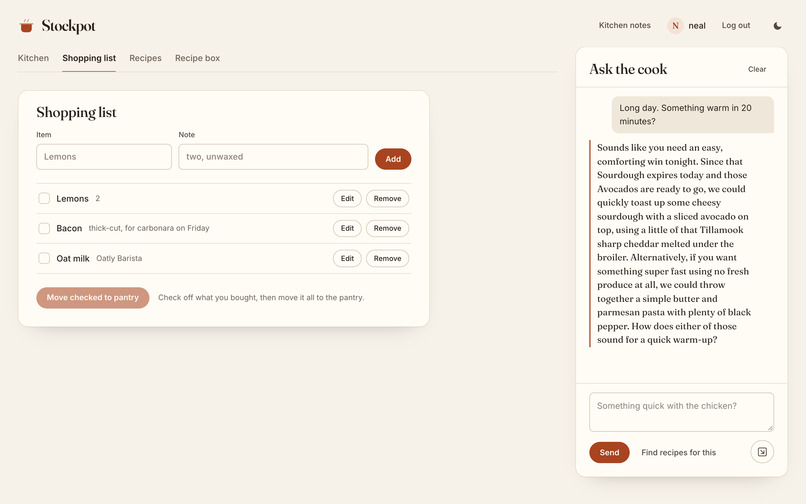Screen dimensions: 806x504
Task: Remove the Oat milk entry
Action: pyautogui.click(x=387, y=258)
